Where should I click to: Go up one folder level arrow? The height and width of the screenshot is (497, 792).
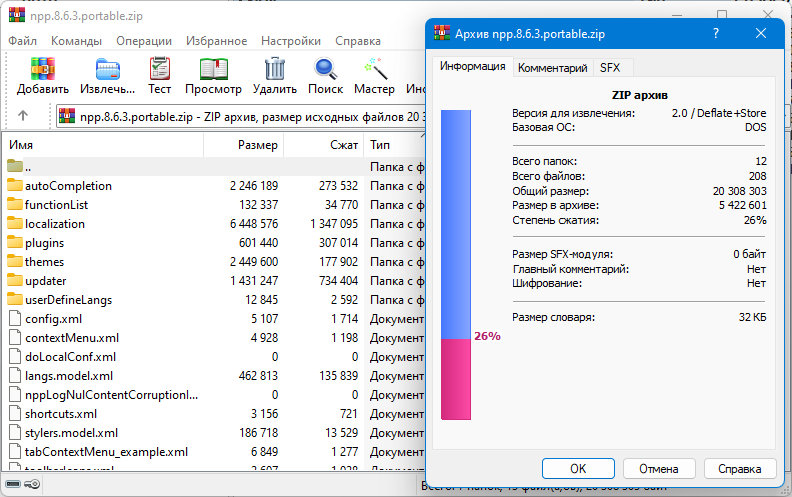pyautogui.click(x=23, y=116)
